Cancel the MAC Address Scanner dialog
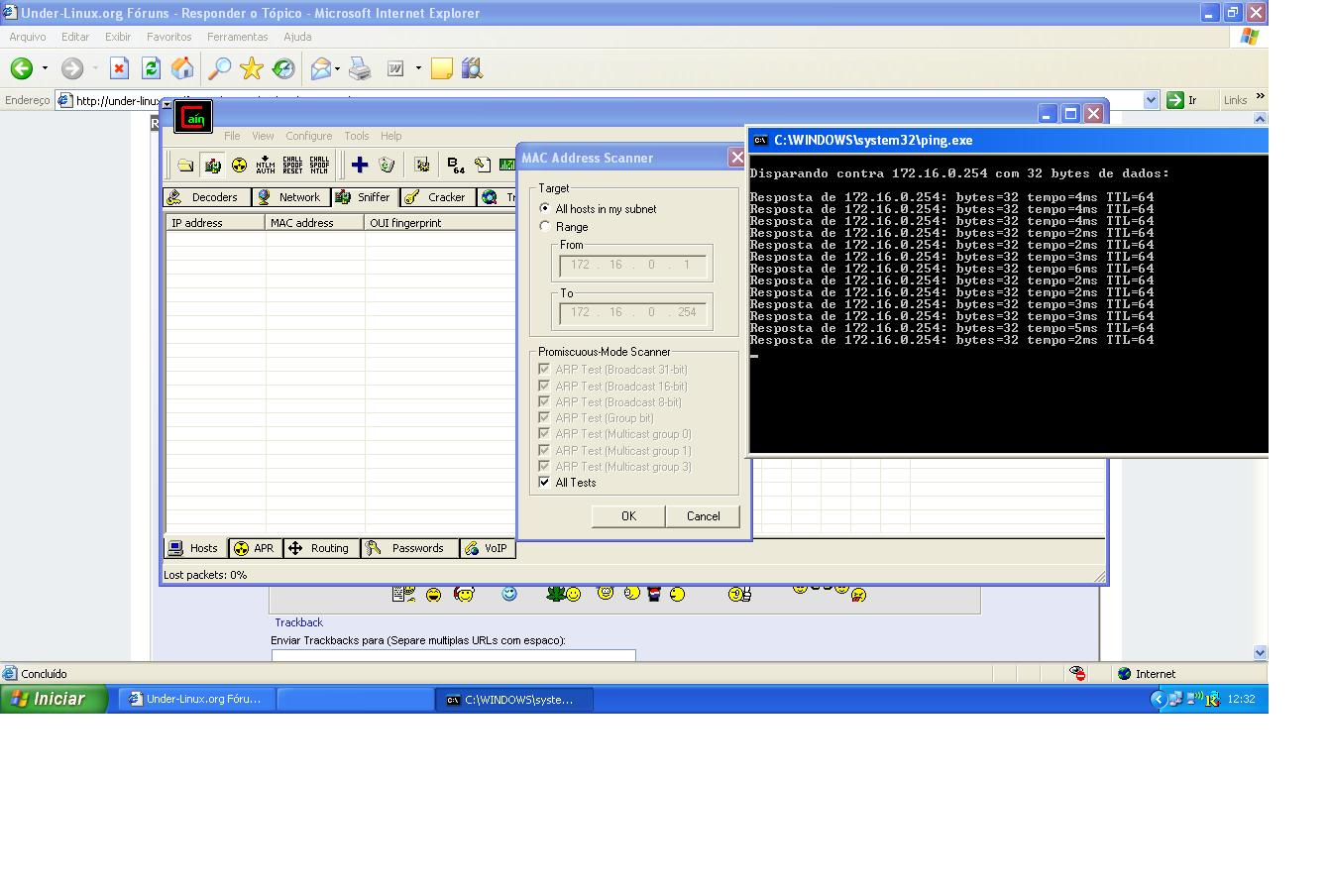Viewport: 1330px width, 896px height. [703, 516]
